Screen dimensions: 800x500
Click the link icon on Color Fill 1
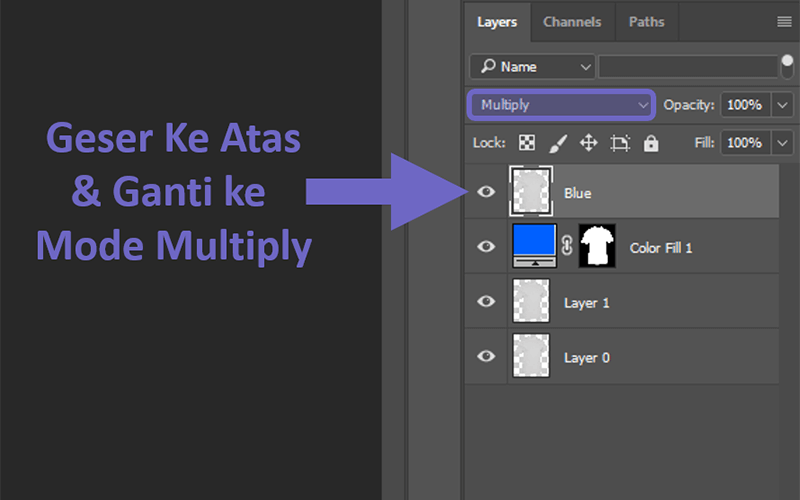567,246
